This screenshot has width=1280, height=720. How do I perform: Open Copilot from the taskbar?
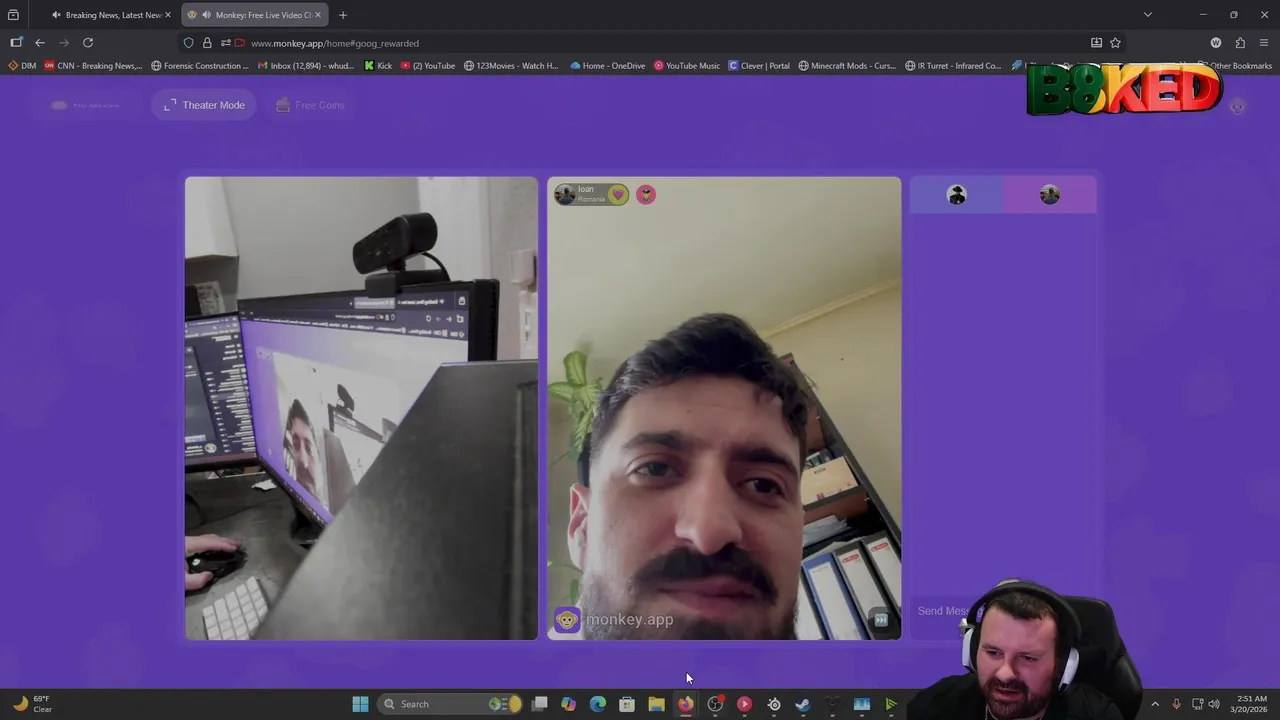click(569, 704)
